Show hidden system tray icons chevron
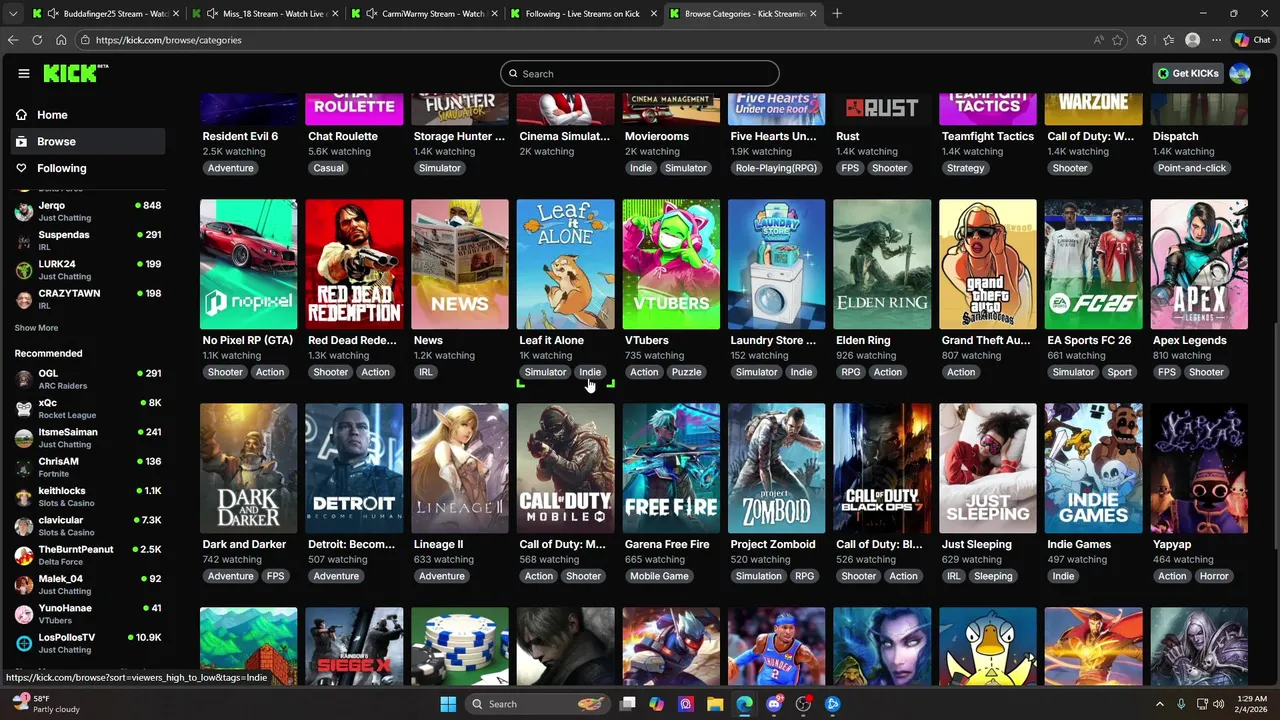 point(1160,704)
